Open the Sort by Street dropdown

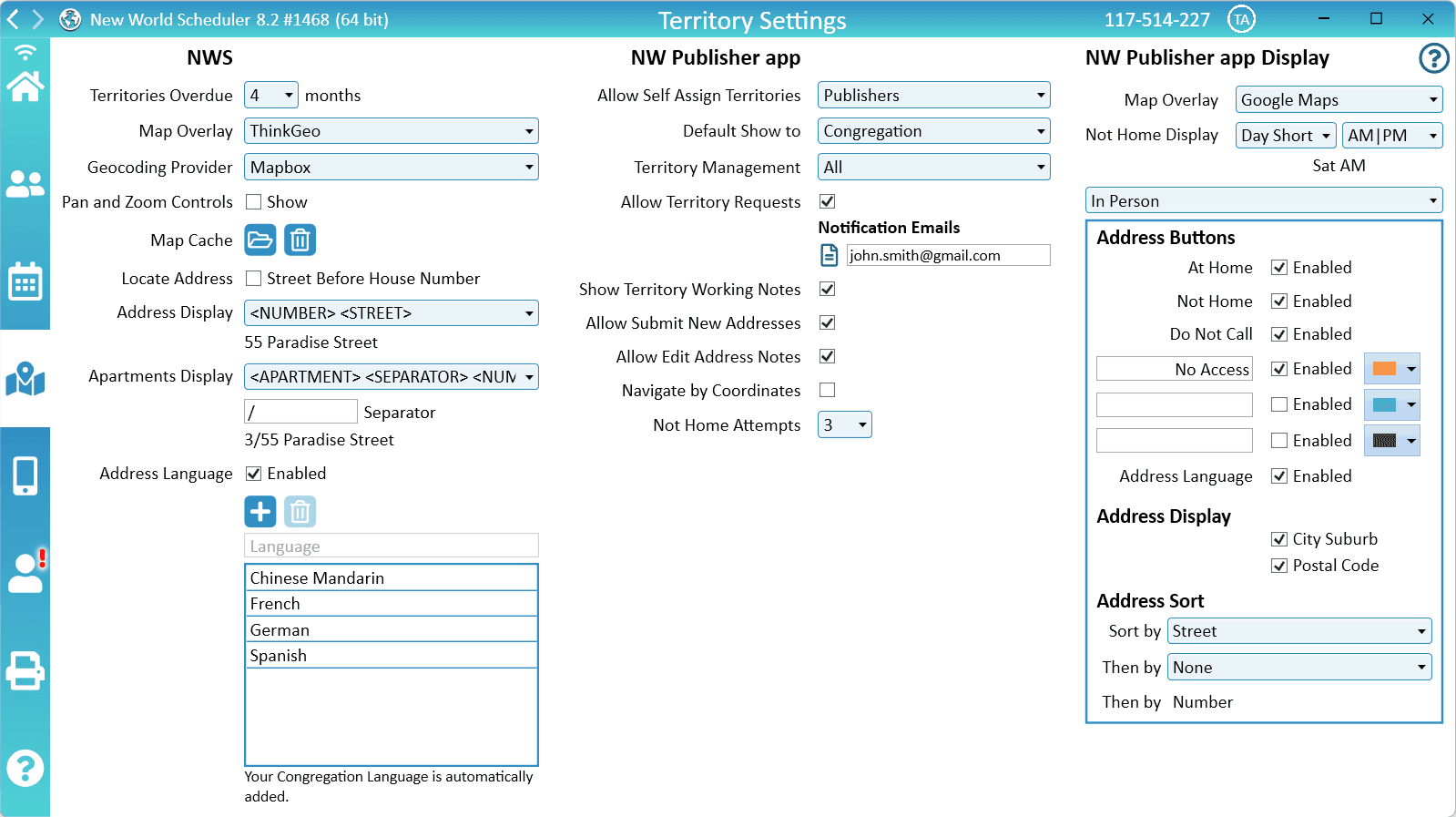tap(1299, 631)
